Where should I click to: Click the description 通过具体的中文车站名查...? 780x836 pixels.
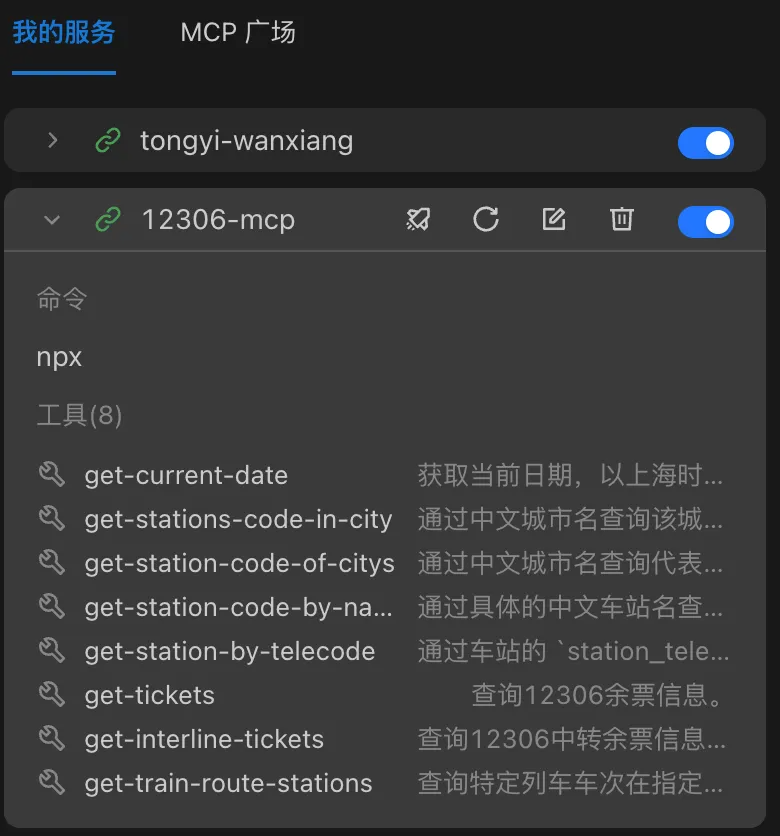pos(570,607)
